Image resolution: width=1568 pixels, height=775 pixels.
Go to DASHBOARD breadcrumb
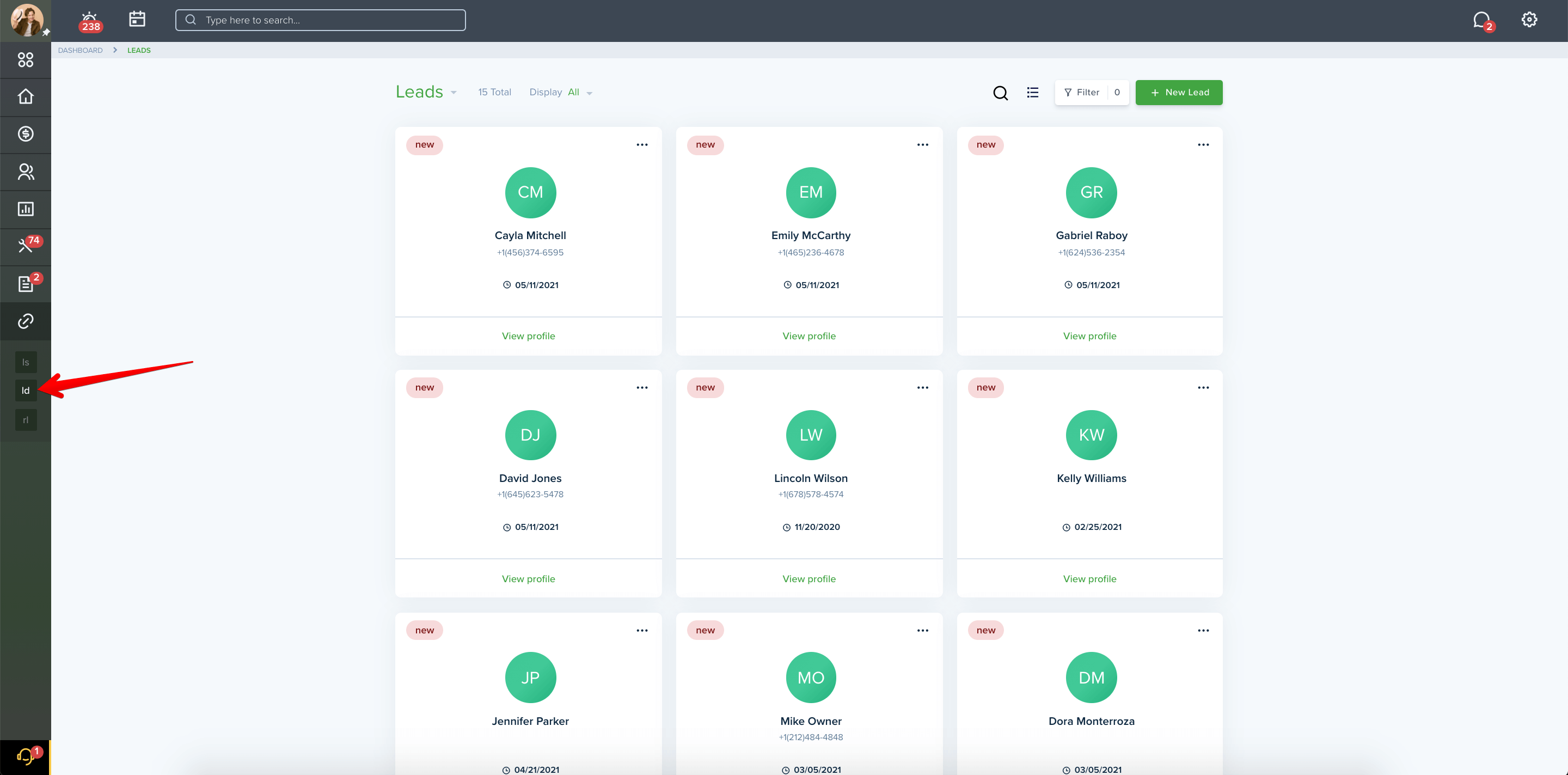pyautogui.click(x=81, y=51)
